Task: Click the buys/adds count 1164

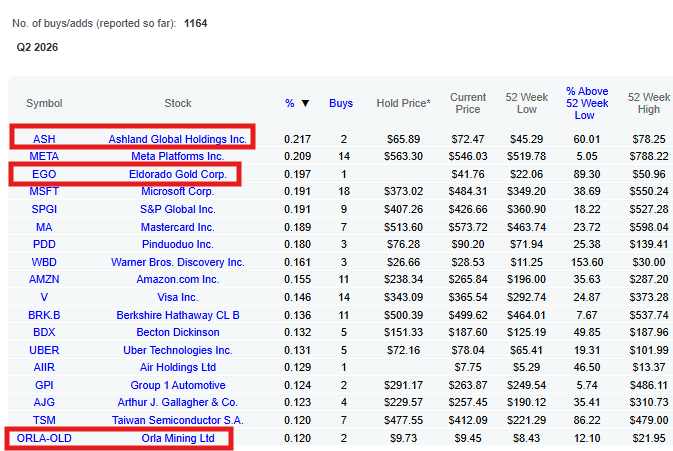Action: [x=195, y=24]
